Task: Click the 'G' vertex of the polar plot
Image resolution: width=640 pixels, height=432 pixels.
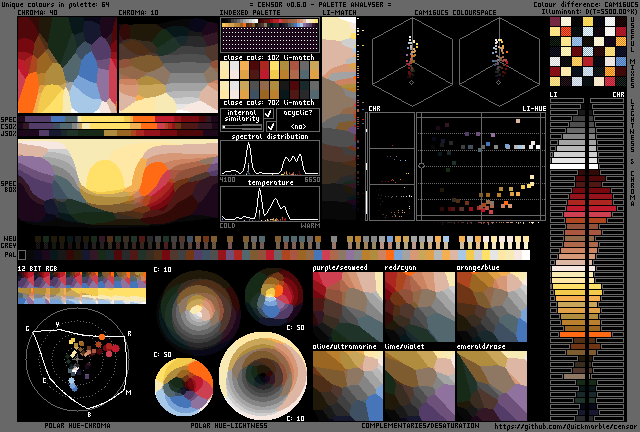Action: [27, 328]
